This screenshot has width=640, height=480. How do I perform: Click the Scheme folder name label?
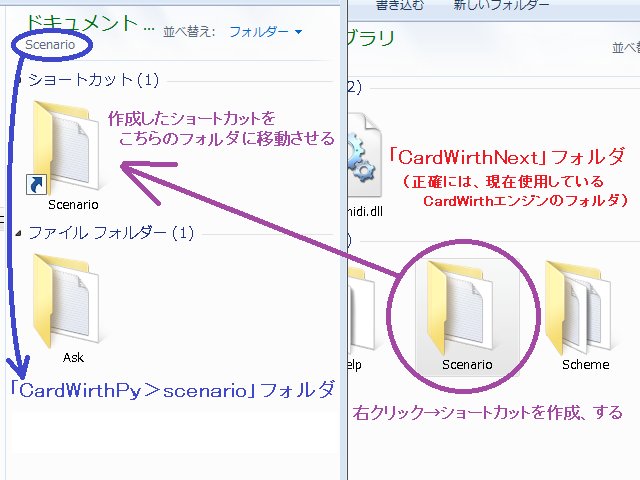tap(585, 364)
